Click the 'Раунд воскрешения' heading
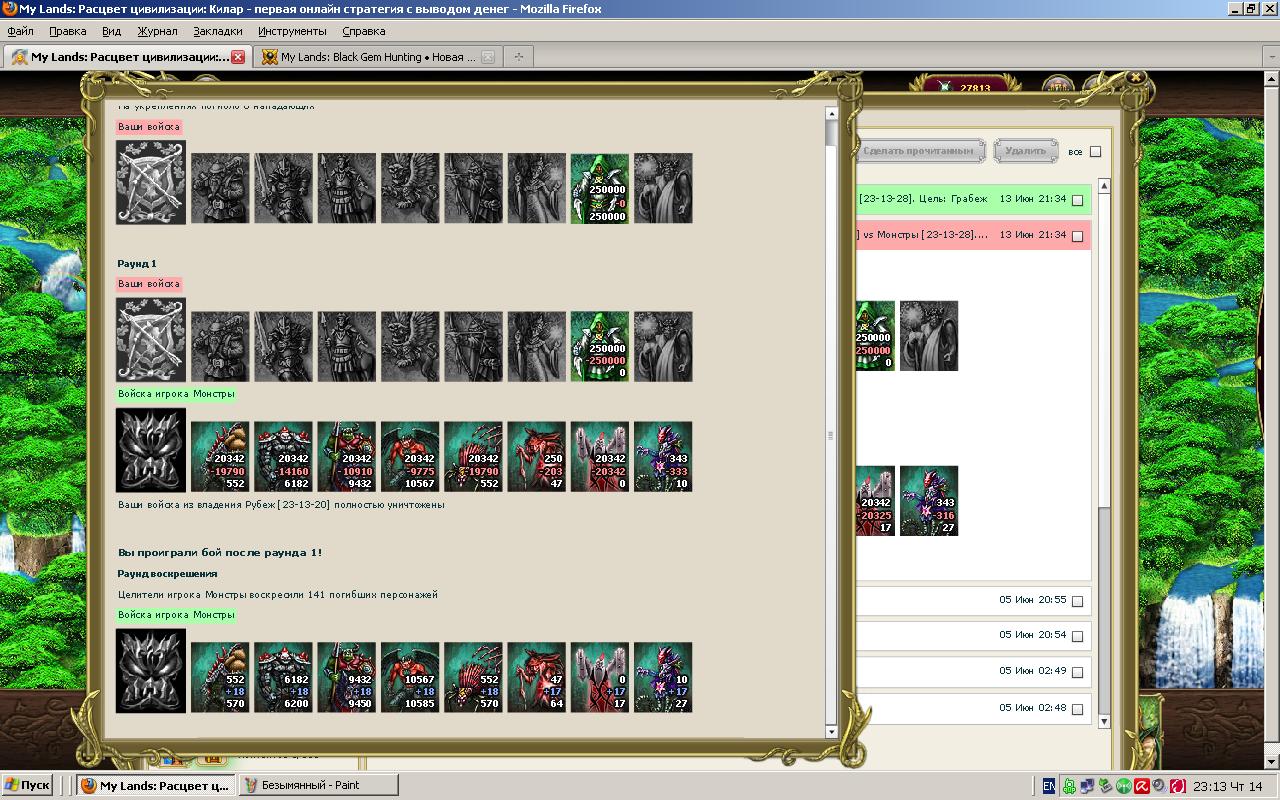Viewport: 1280px width, 800px height. tap(167, 574)
